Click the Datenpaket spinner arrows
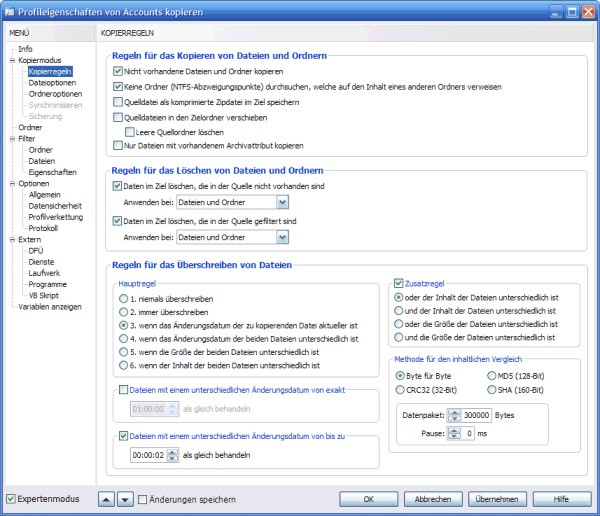Viewport: 600px width, 516px height. coord(454,415)
